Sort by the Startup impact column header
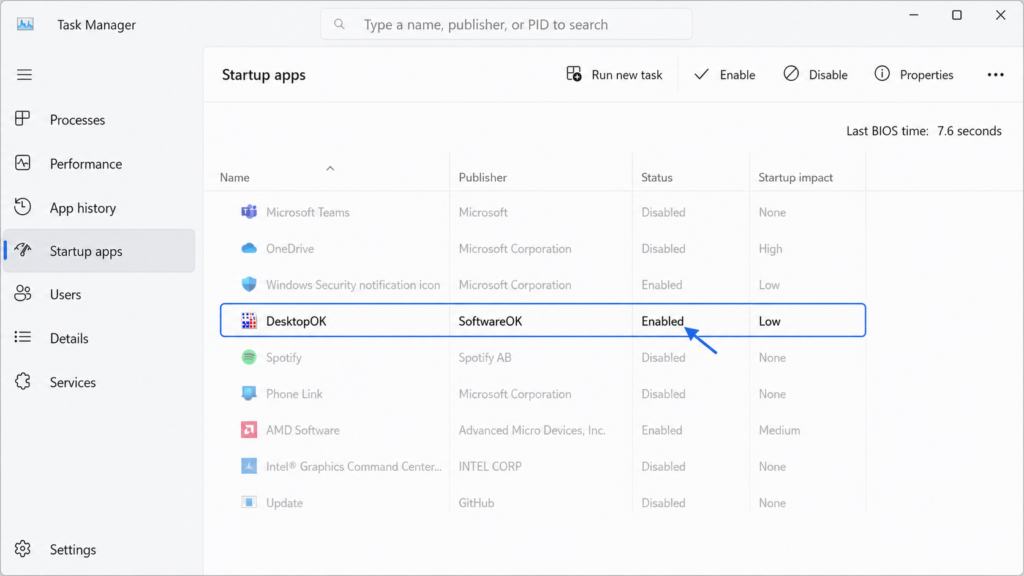This screenshot has width=1024, height=576. point(795,178)
